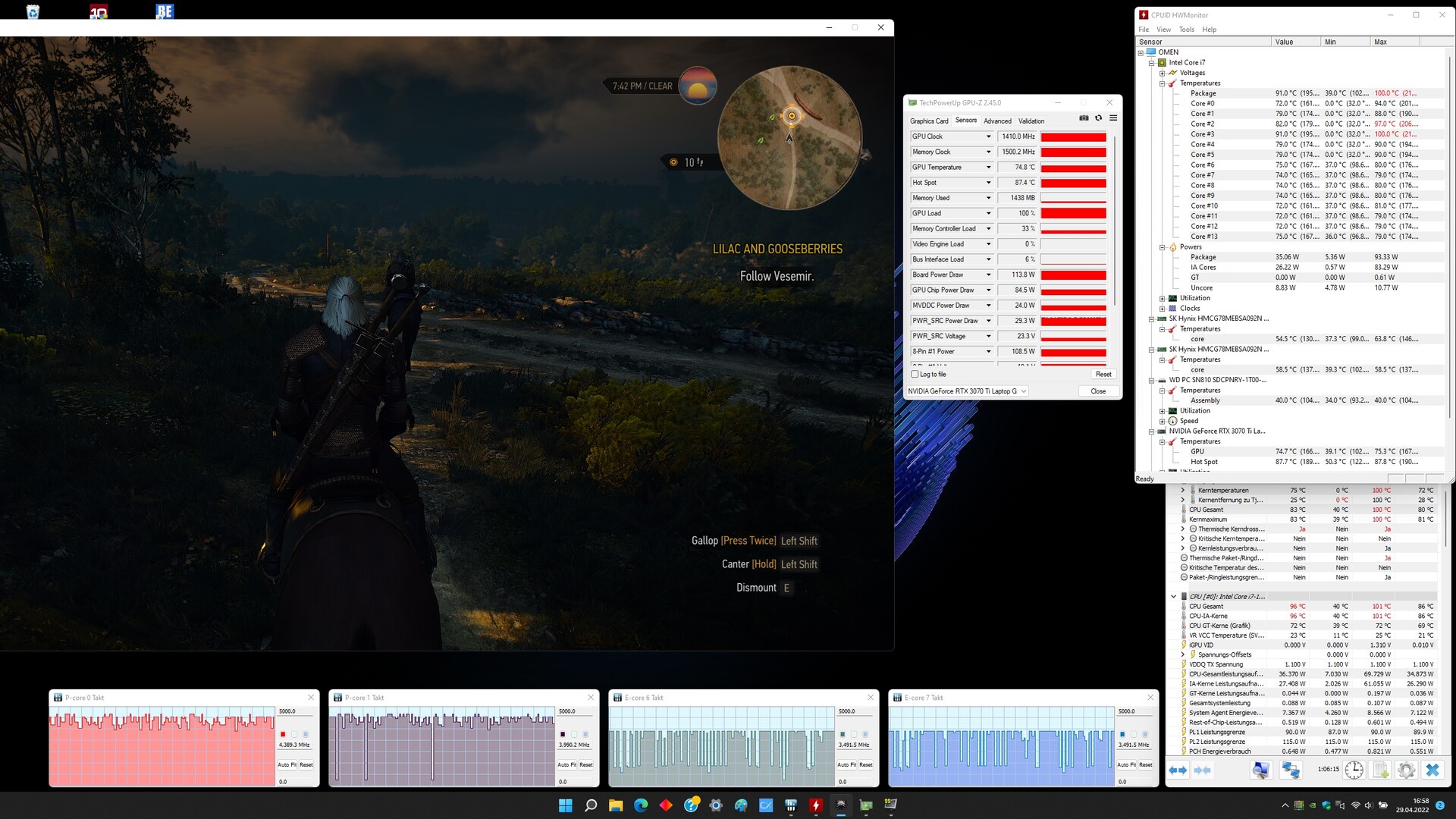Open Tools menu in HWMonitor
The height and width of the screenshot is (819, 1456).
click(x=1186, y=30)
